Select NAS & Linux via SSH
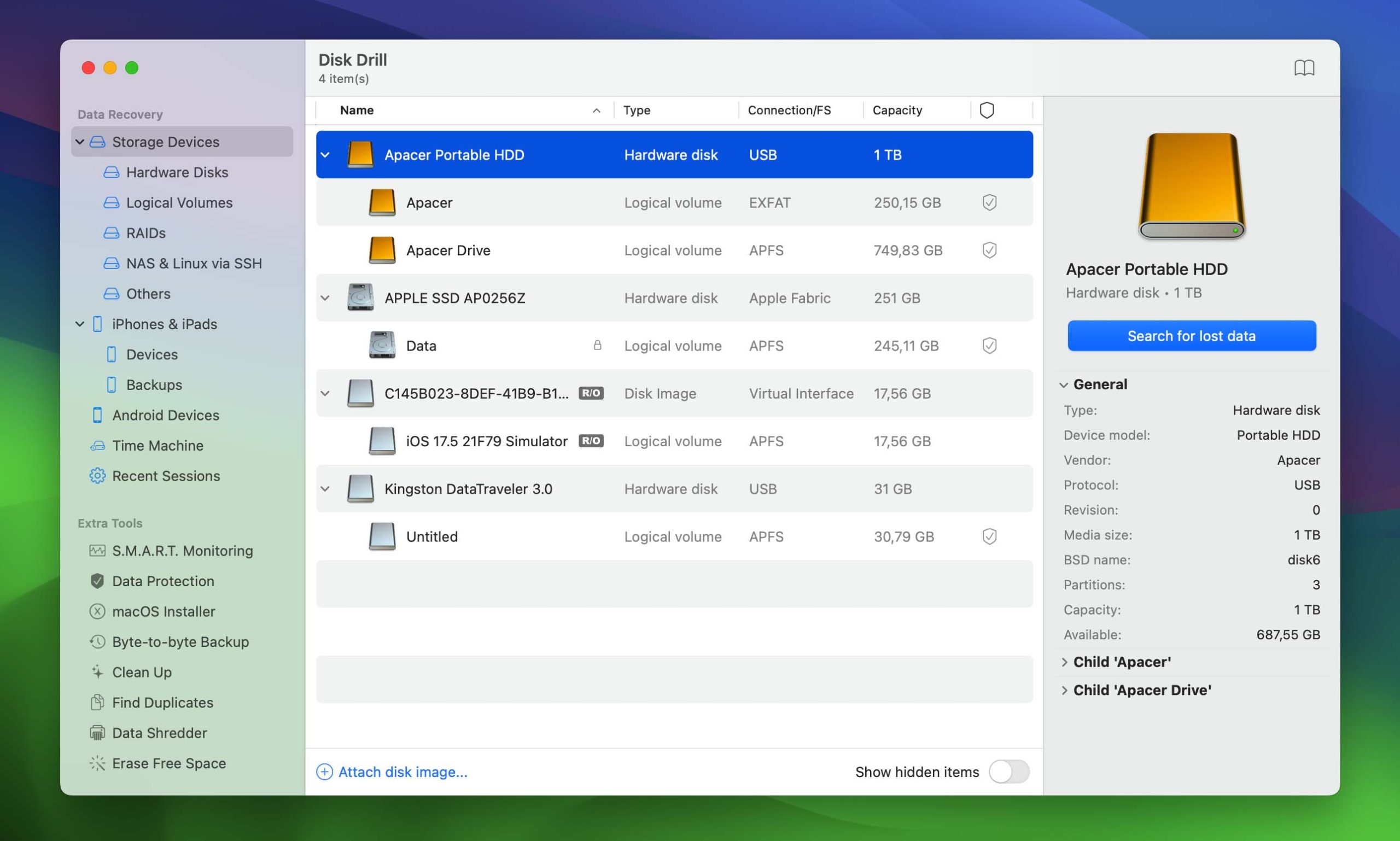Image resolution: width=1400 pixels, height=841 pixels. click(194, 264)
